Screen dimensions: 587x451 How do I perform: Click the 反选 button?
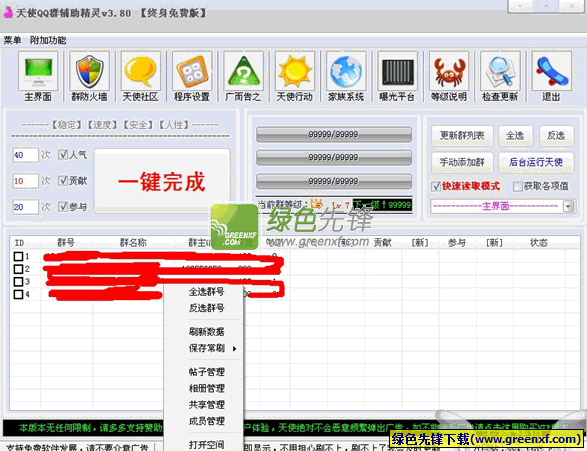pyautogui.click(x=556, y=135)
